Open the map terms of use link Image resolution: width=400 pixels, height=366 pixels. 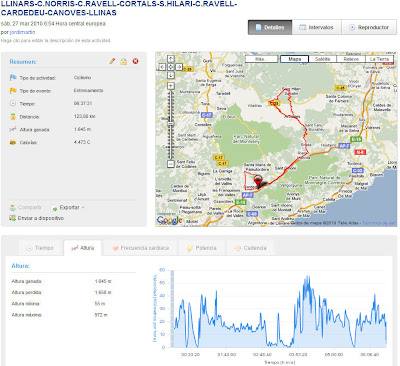click(x=379, y=223)
